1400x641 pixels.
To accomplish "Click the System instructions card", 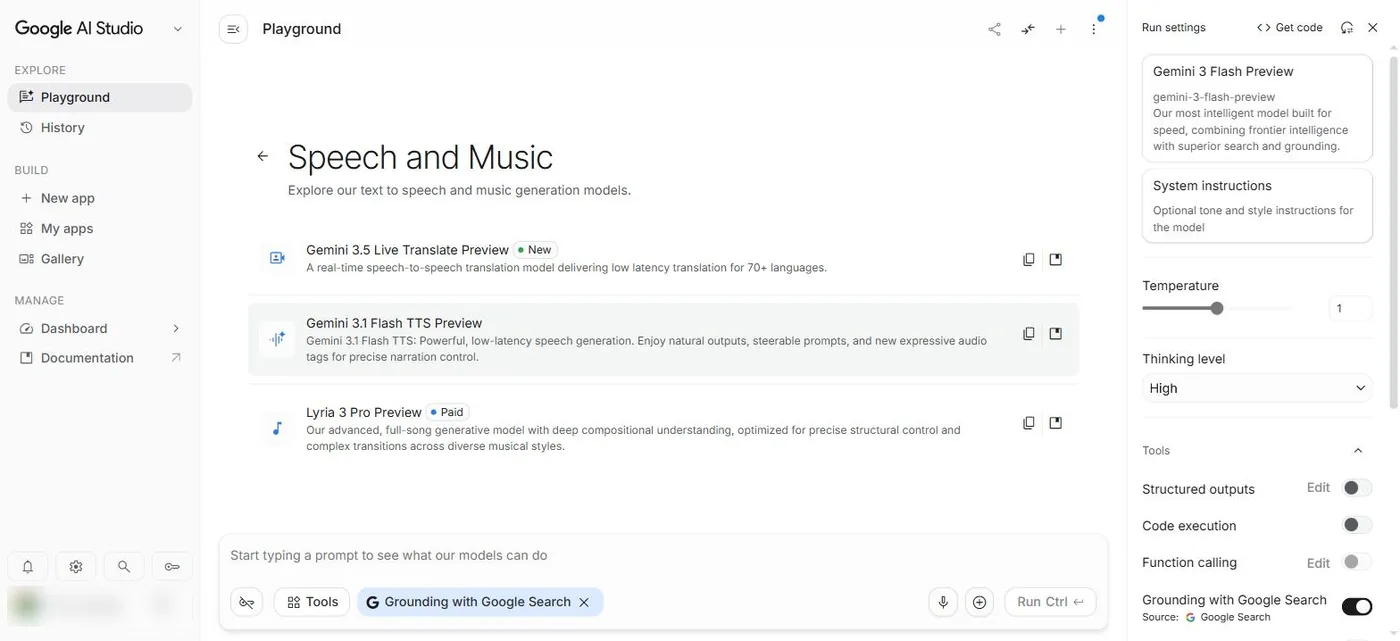I will pyautogui.click(x=1257, y=206).
